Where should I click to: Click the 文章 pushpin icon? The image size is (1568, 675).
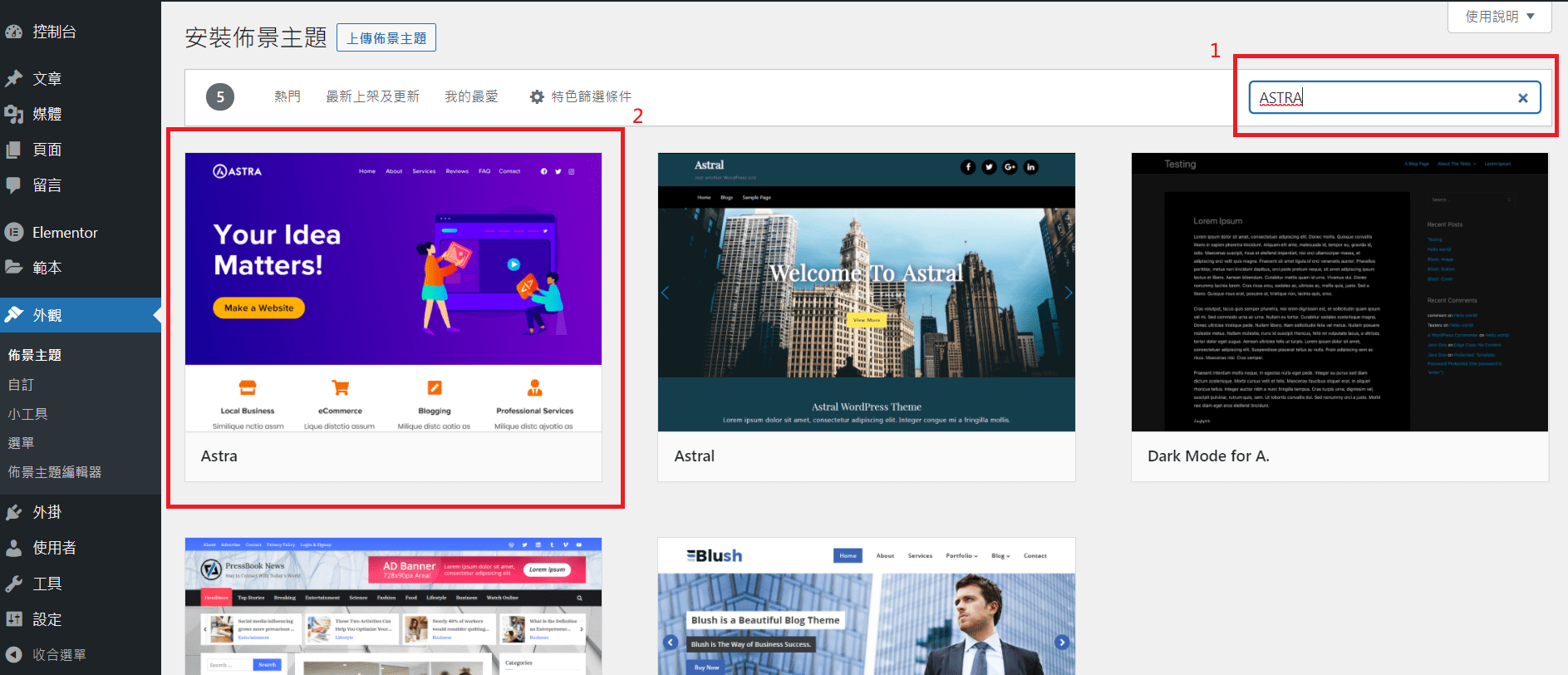tap(14, 79)
